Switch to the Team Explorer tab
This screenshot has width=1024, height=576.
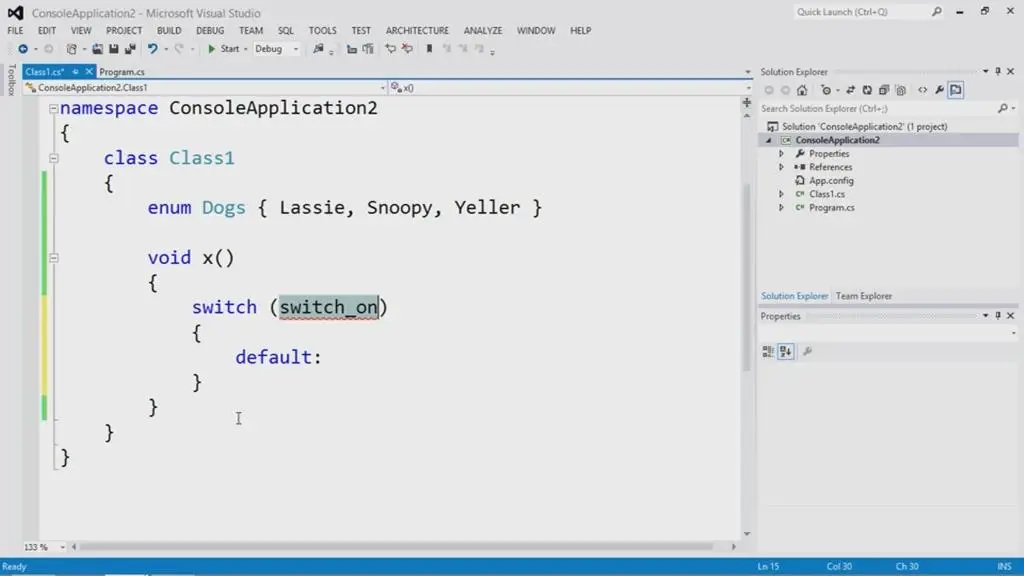pyautogui.click(x=863, y=296)
